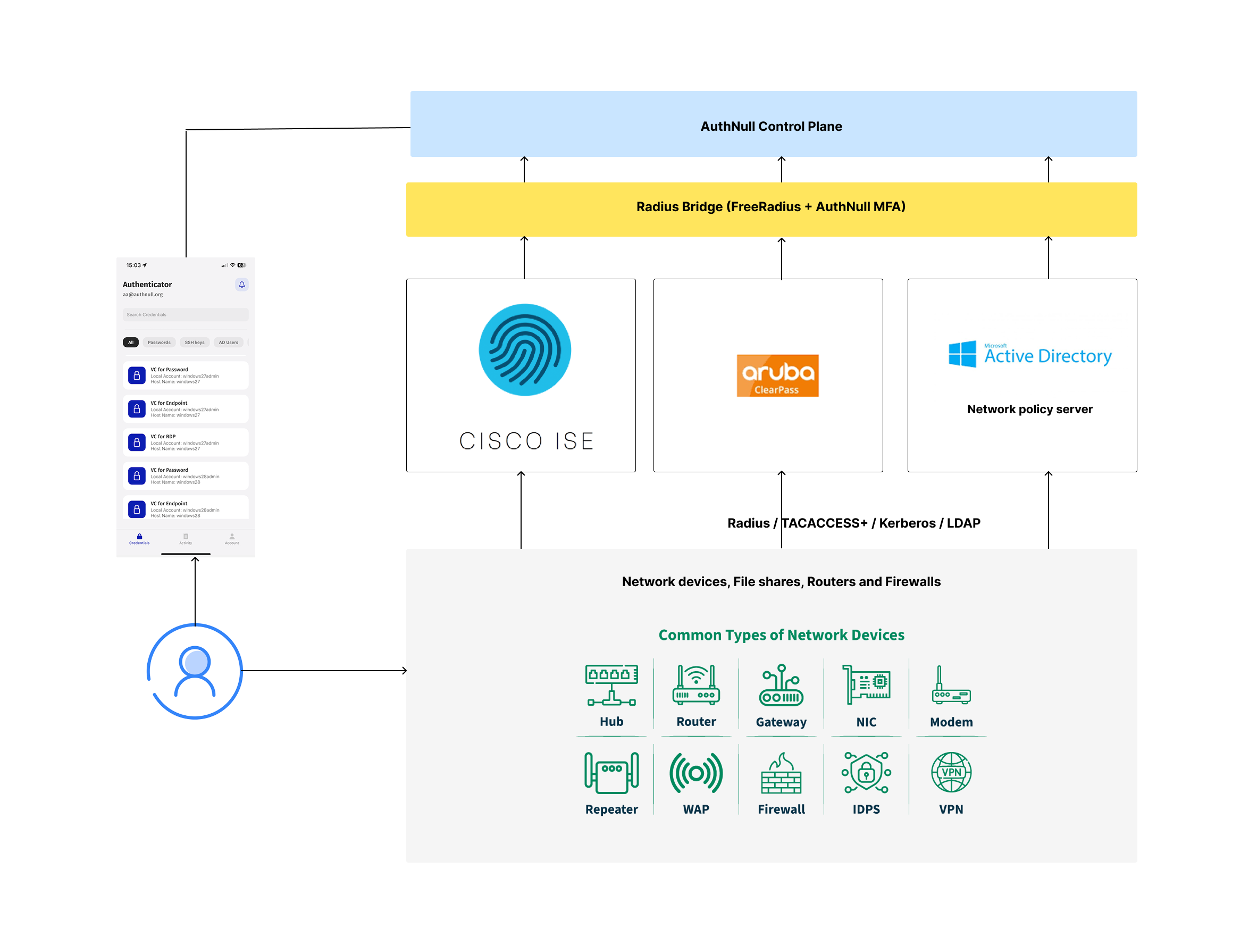Viewport: 1249px width, 952px height.
Task: Select the IDPS shield lock icon
Action: pos(866,772)
